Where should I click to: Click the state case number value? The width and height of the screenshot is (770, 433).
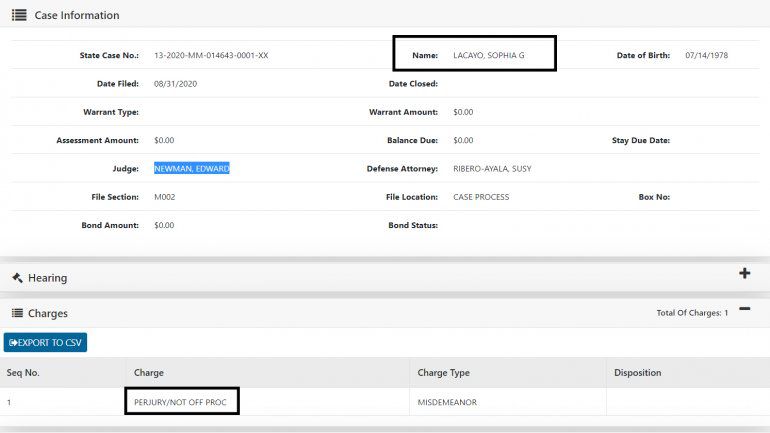tap(211, 55)
